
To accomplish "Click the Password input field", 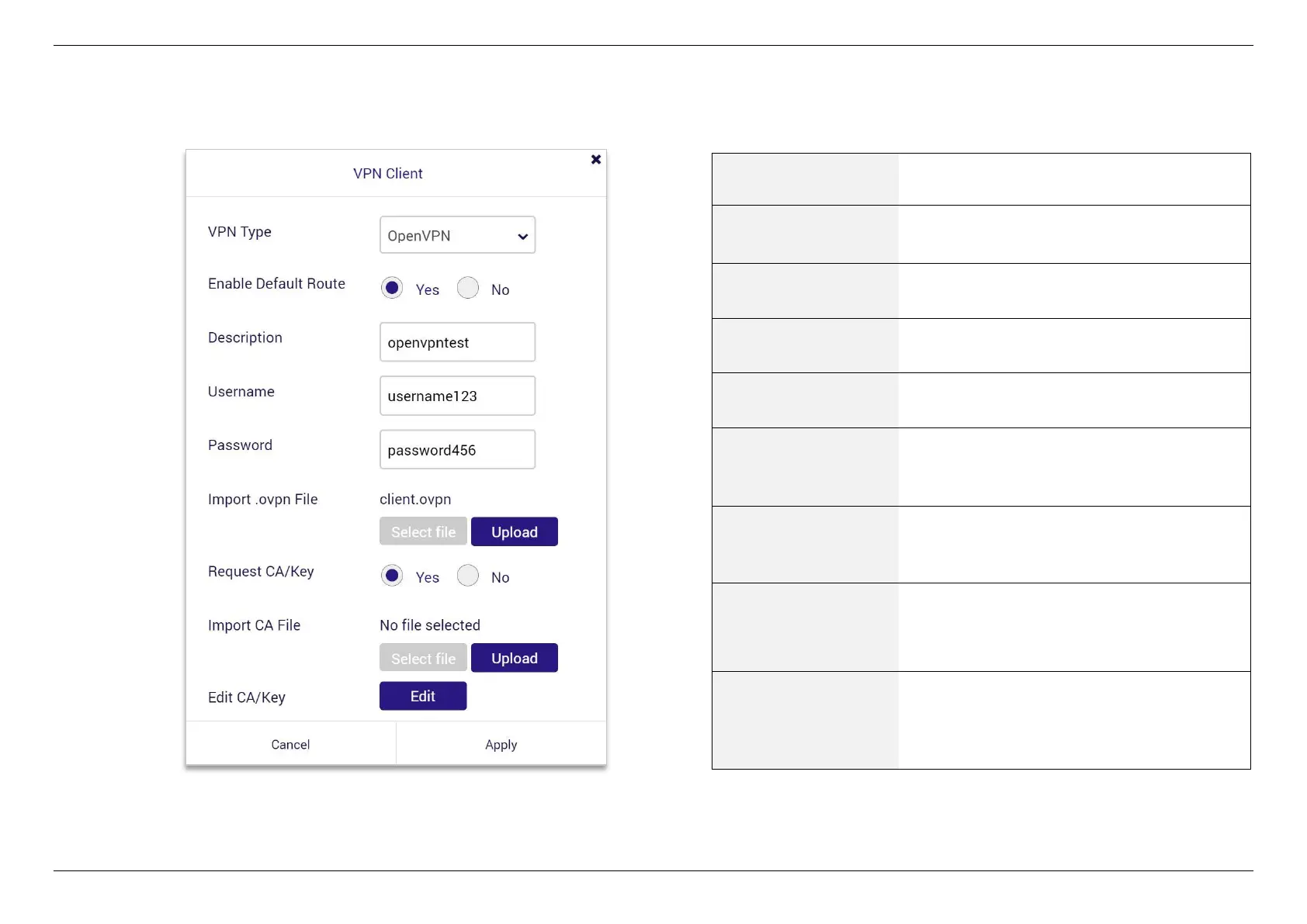I will coord(457,449).
